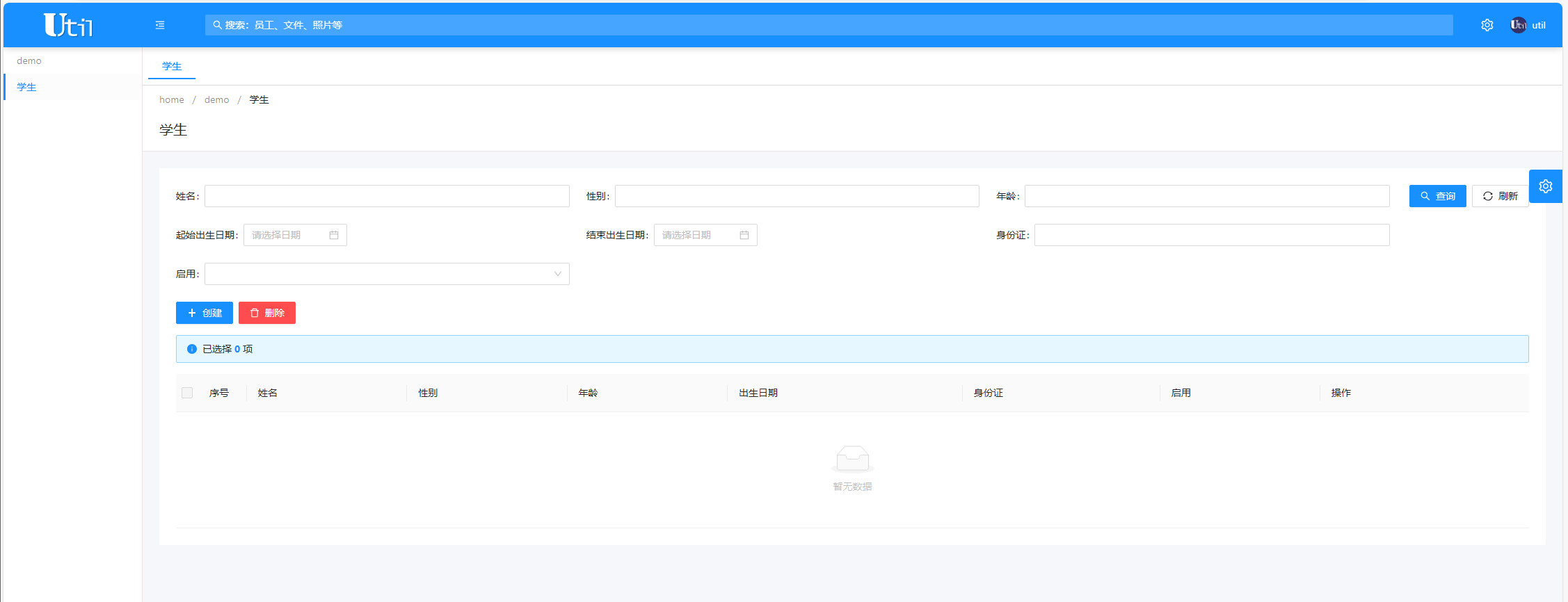Click calendar icon in 起始出生日期 field
This screenshot has height=602, width=1568.
click(334, 235)
